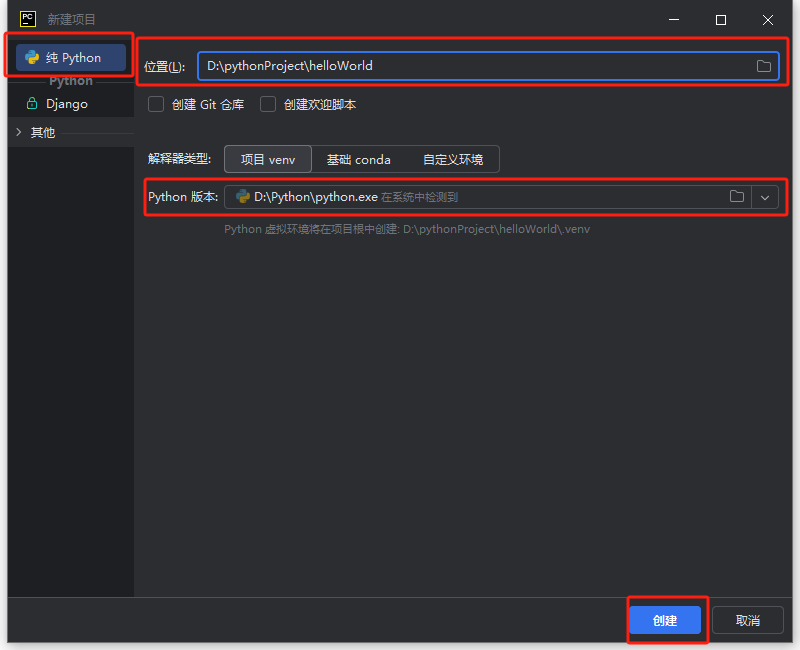The width and height of the screenshot is (800, 650).
Task: Close the 新建项目 dialog
Action: (x=767, y=19)
